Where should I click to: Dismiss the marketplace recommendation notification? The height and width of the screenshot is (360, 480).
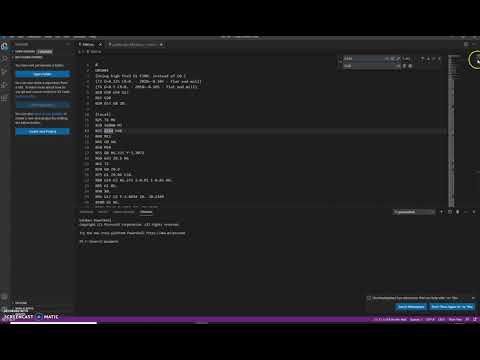tap(473, 298)
